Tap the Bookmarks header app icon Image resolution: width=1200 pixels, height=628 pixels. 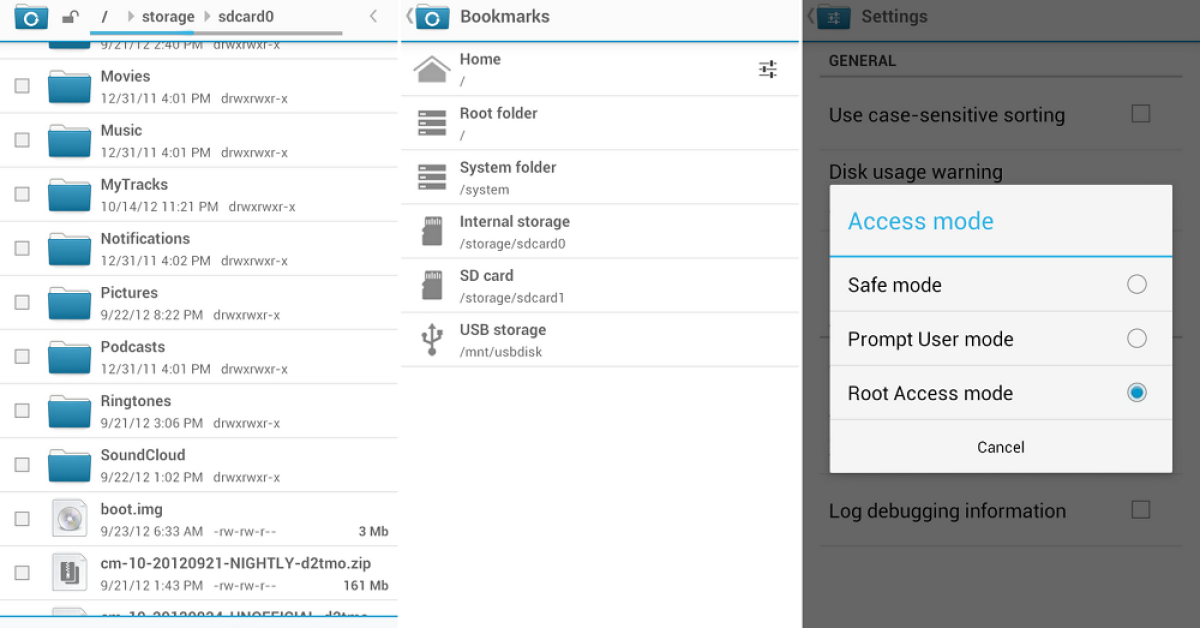(x=432, y=17)
